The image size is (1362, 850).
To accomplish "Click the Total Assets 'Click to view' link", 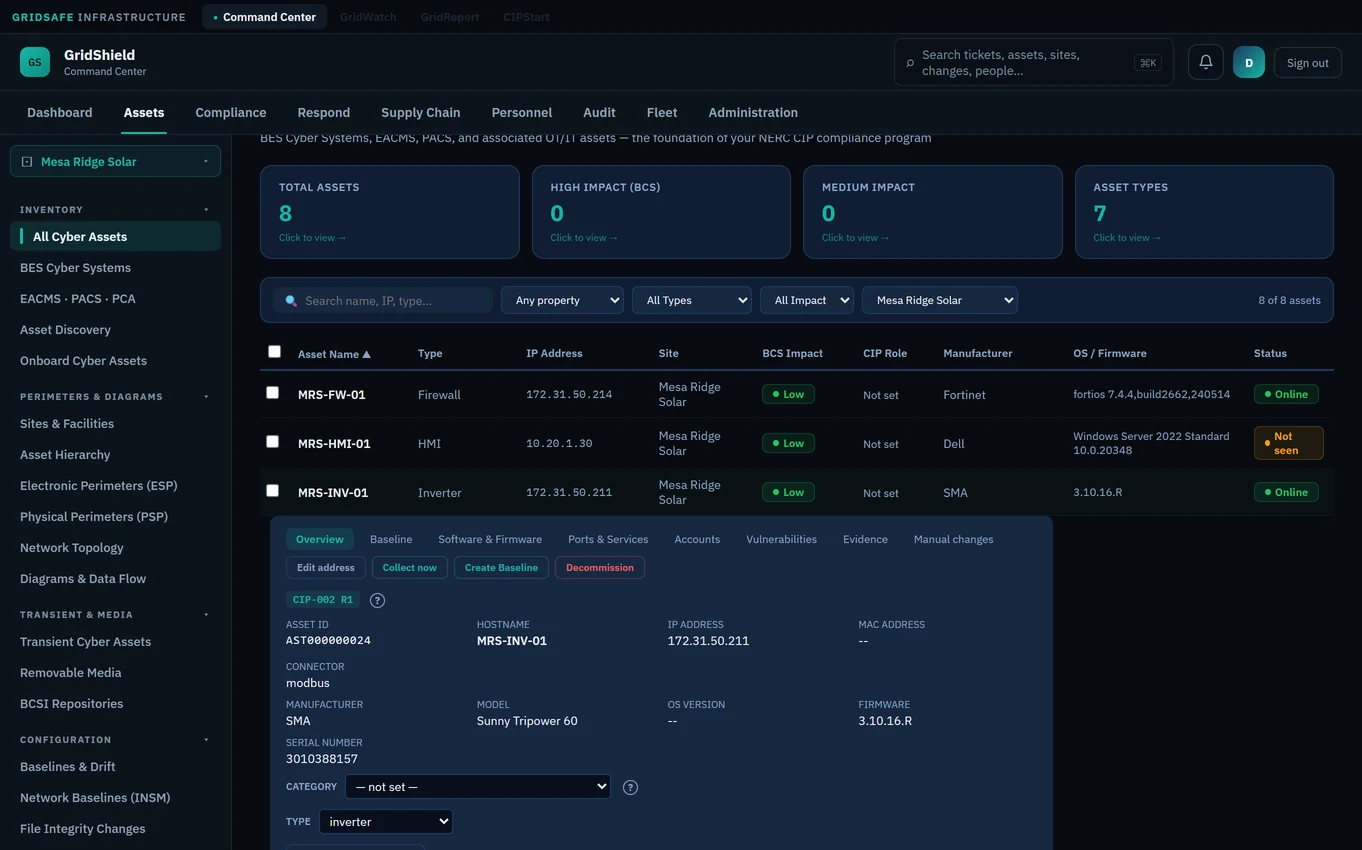I will coord(313,238).
